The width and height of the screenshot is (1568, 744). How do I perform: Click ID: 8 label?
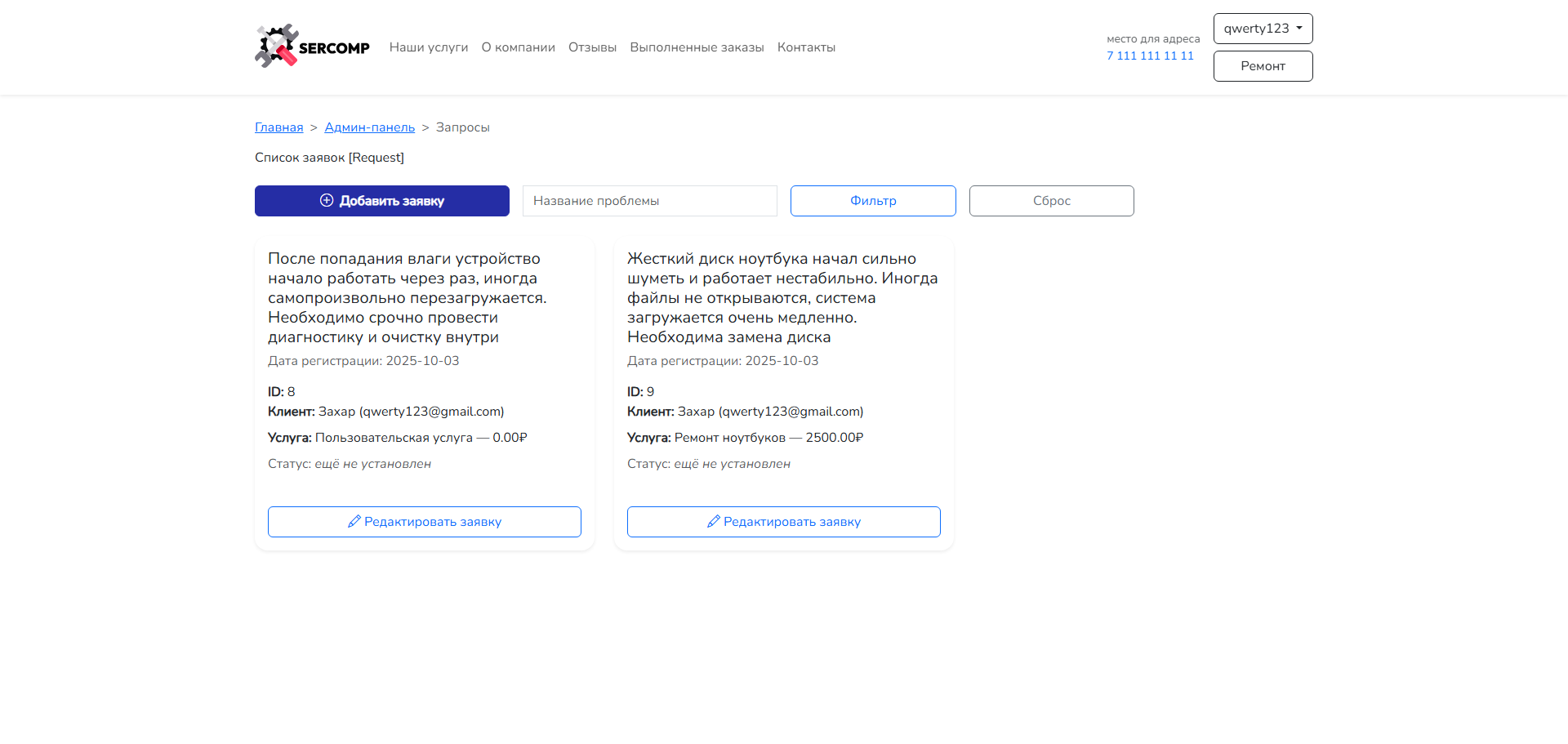tap(282, 392)
